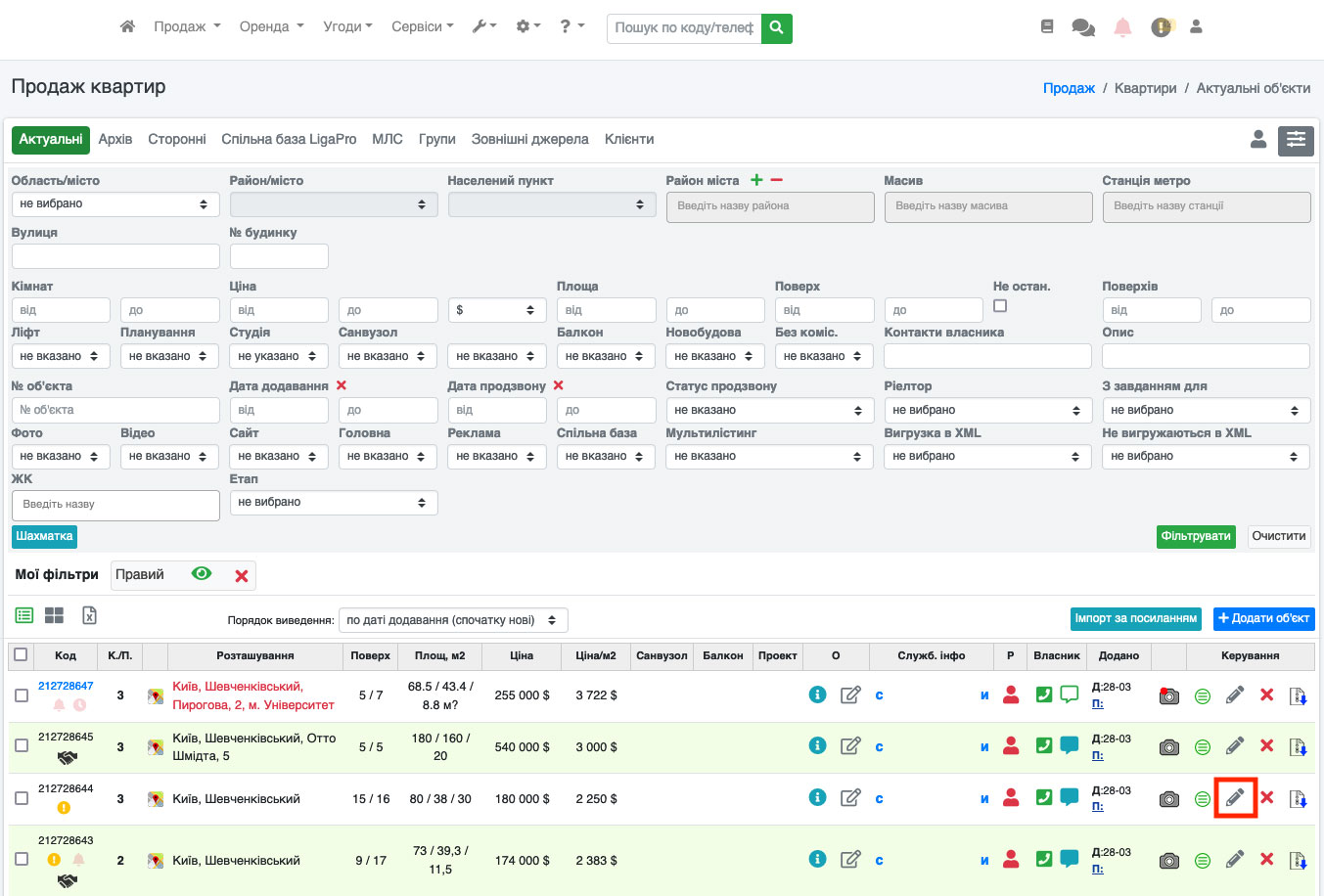Open the Статус продзвону dropdown
1324x896 pixels.
pos(770,410)
